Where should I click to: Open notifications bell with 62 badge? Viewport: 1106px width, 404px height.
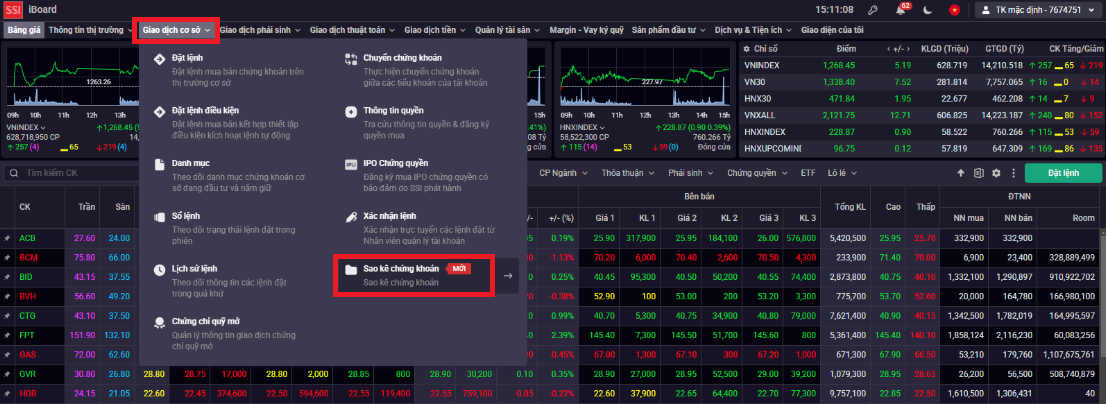(x=901, y=10)
